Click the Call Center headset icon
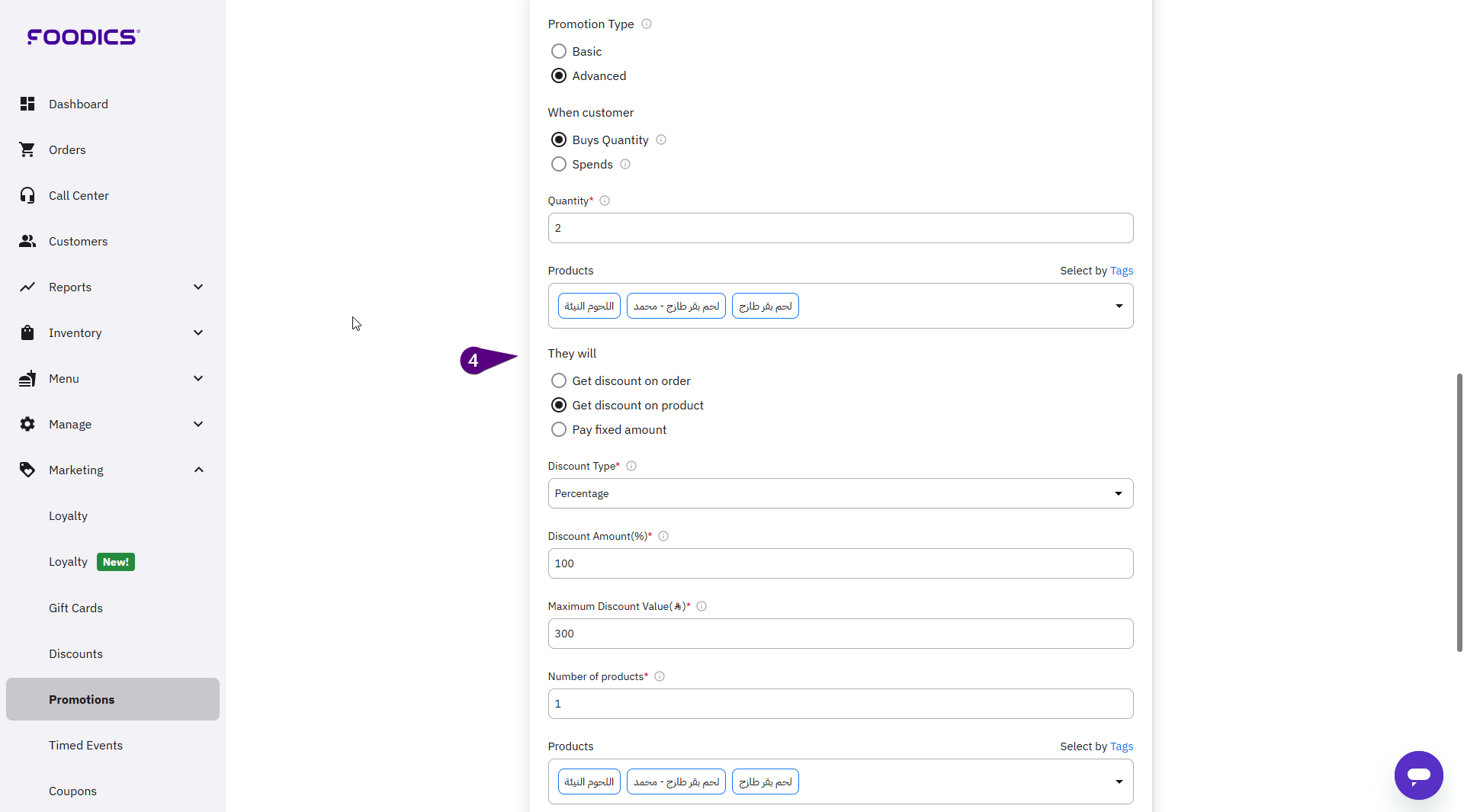1464x812 pixels. pyautogui.click(x=27, y=195)
